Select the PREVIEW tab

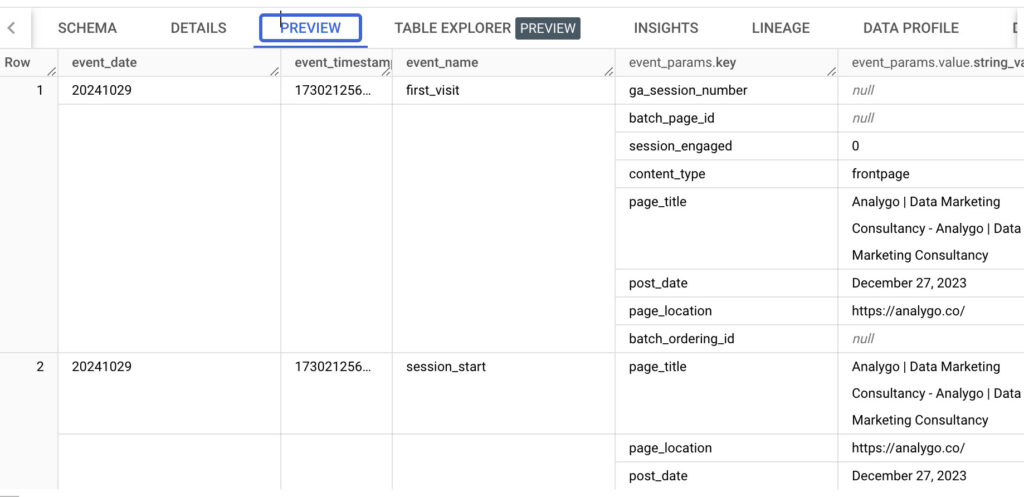tap(310, 28)
